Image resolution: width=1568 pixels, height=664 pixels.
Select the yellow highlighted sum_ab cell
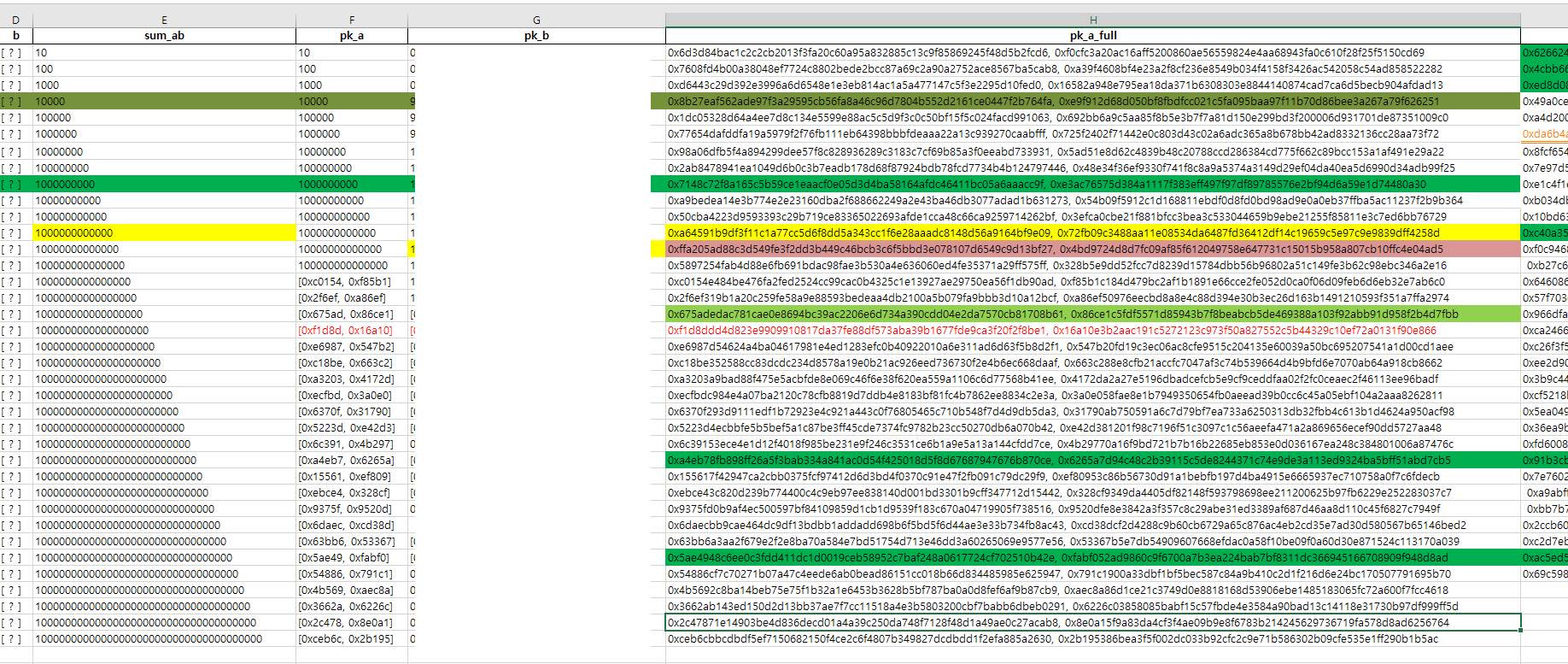164,232
